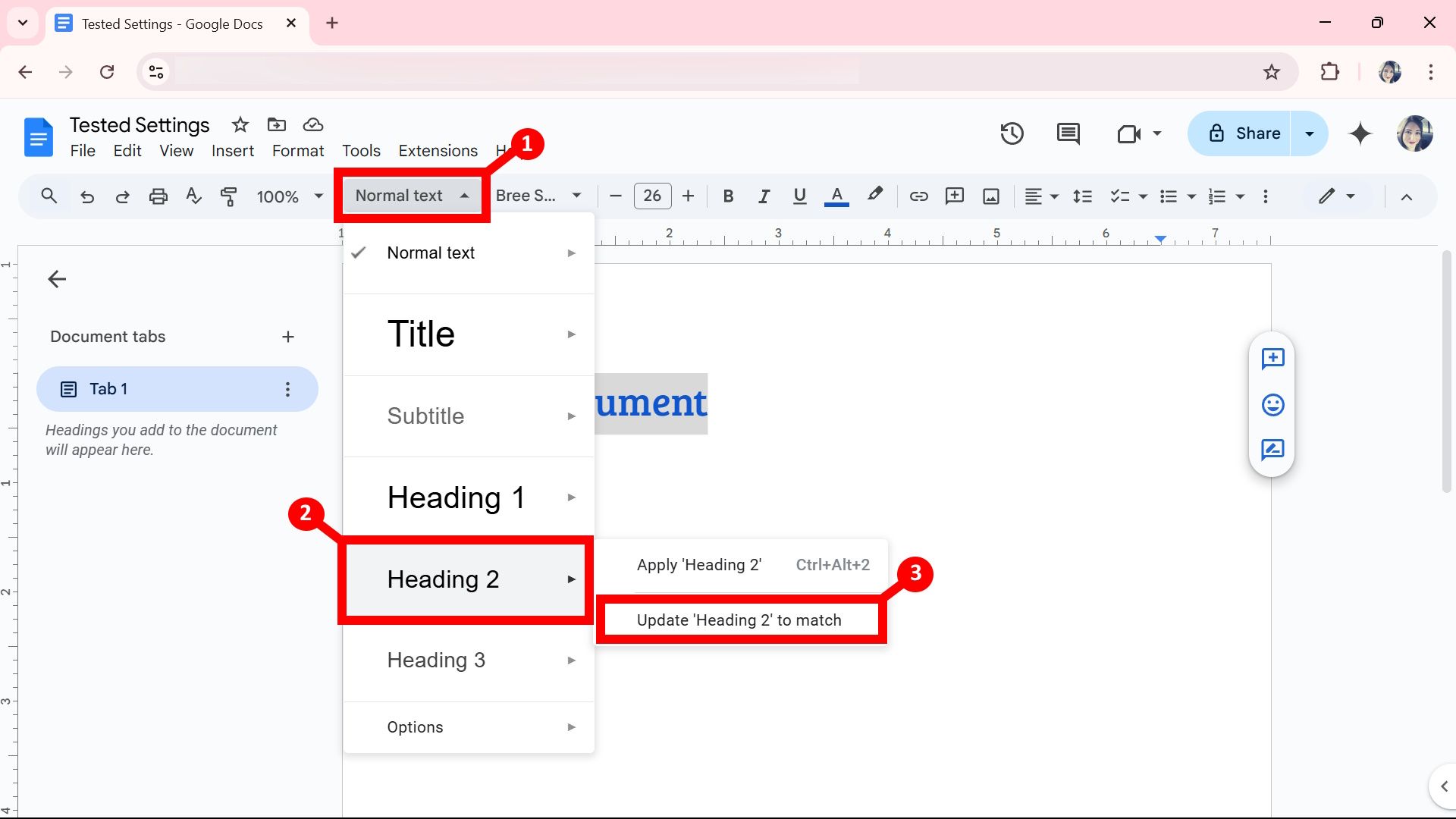
Task: Click the Underline formatting icon
Action: pyautogui.click(x=800, y=196)
